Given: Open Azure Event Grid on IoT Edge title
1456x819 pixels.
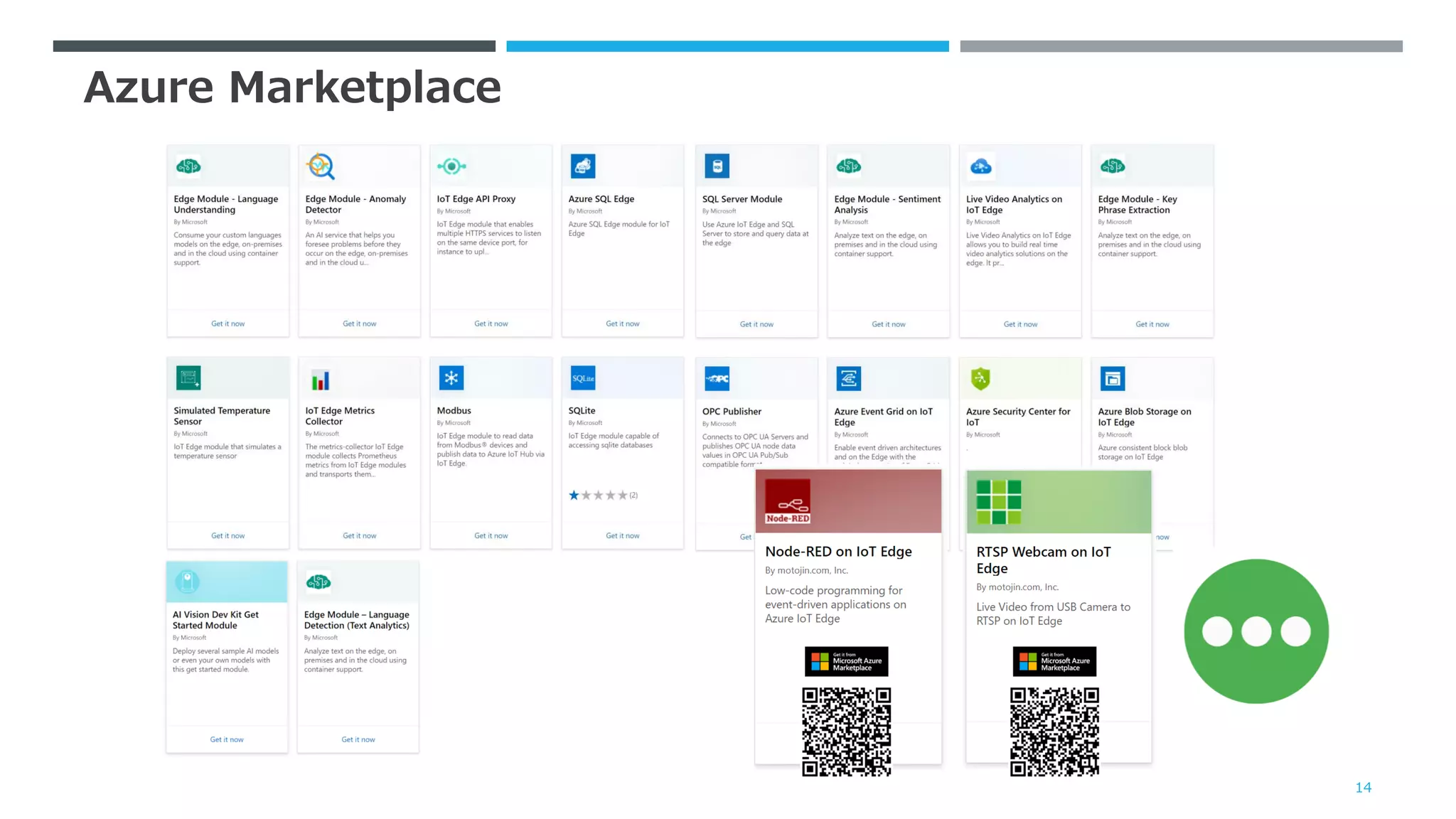Looking at the screenshot, I should pos(883,417).
